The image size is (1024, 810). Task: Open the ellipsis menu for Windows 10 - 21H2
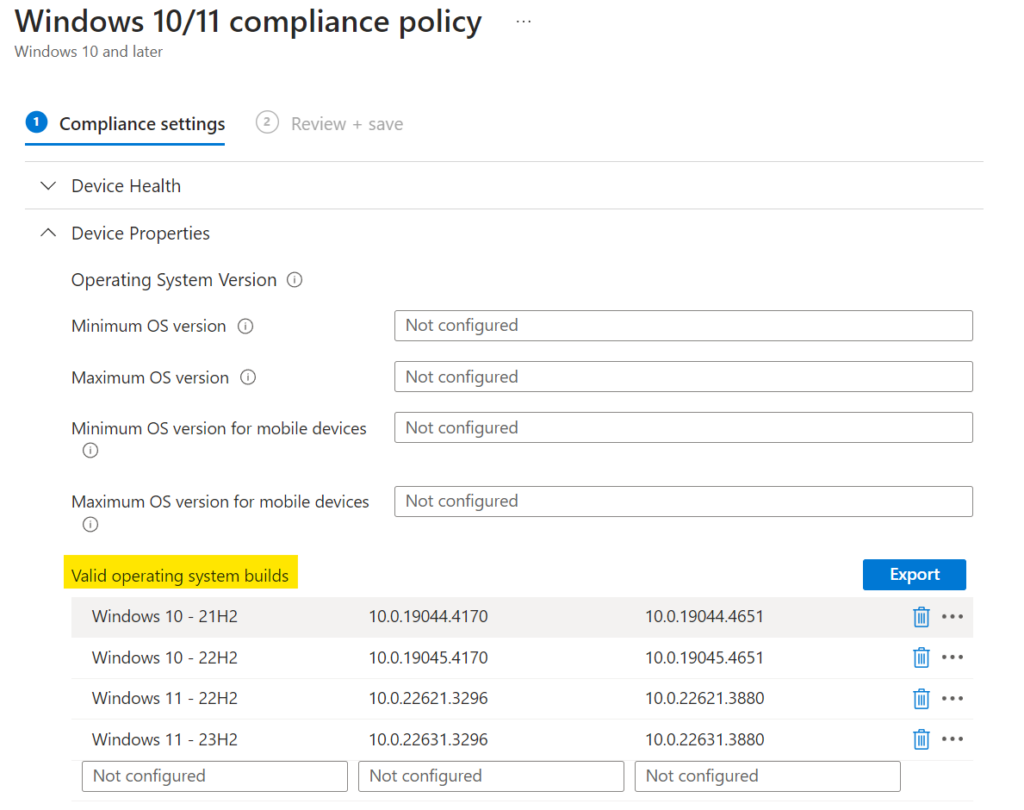(x=952, y=617)
